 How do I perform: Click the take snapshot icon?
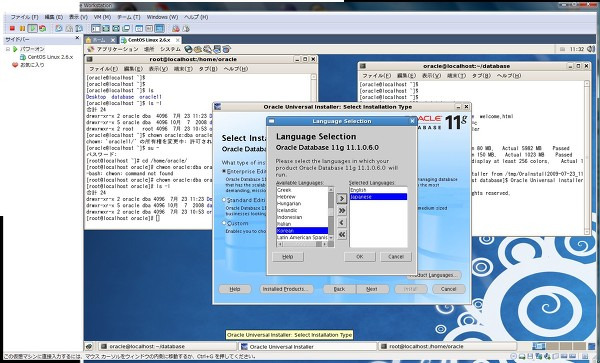(x=59, y=28)
